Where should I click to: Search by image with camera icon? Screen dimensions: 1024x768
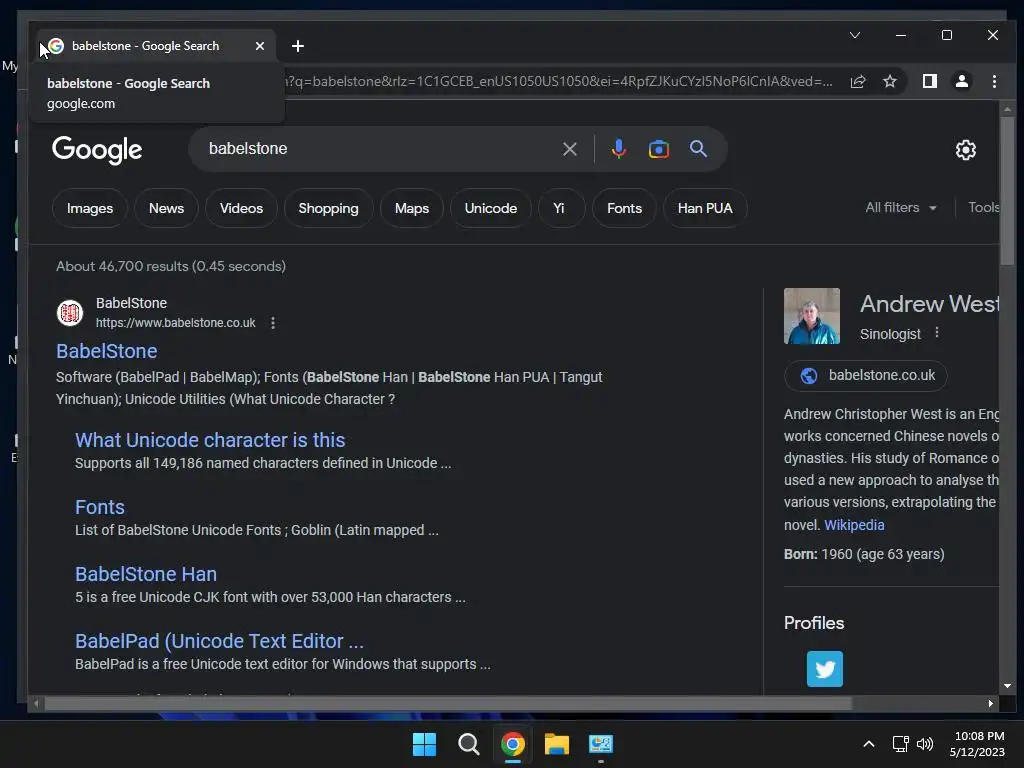tap(658, 149)
